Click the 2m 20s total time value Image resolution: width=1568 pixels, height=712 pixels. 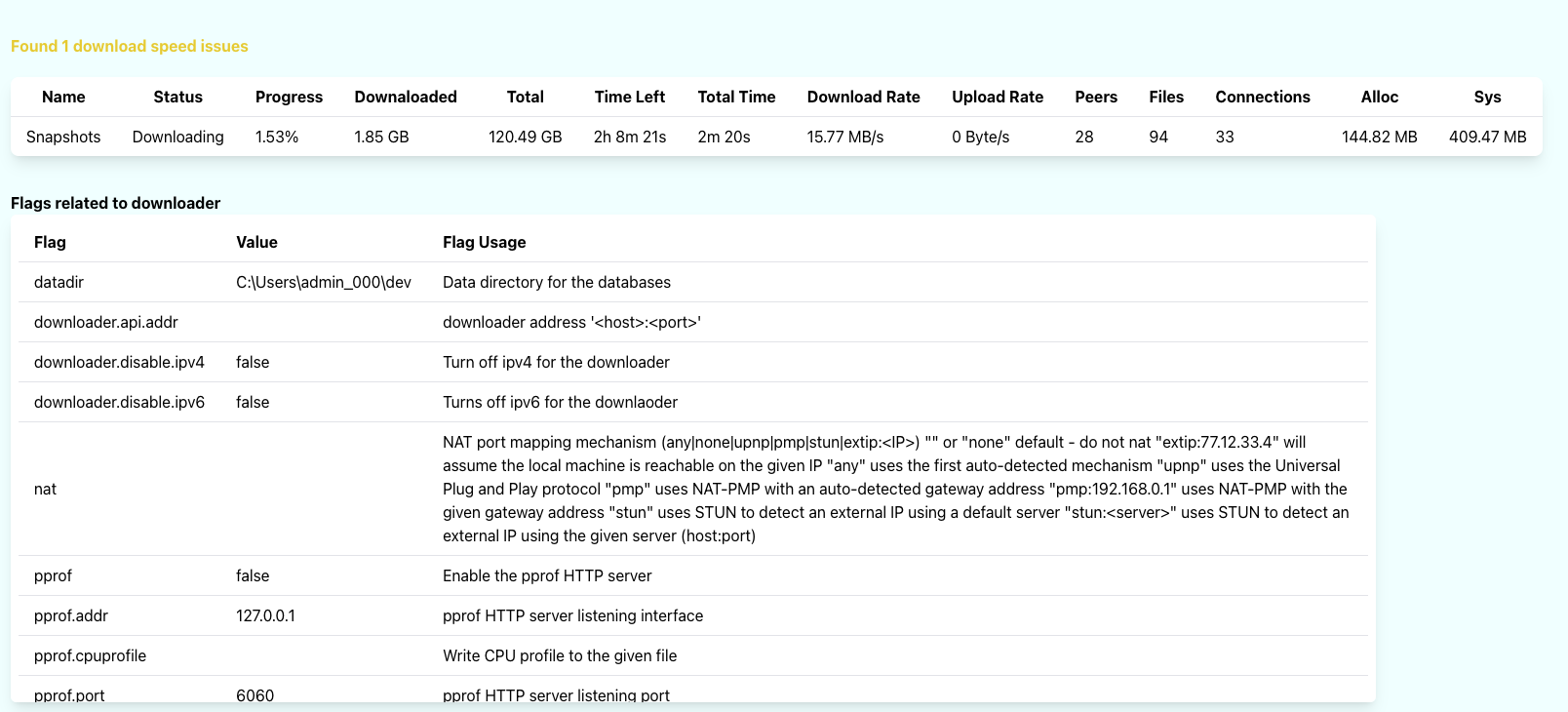pyautogui.click(x=724, y=137)
